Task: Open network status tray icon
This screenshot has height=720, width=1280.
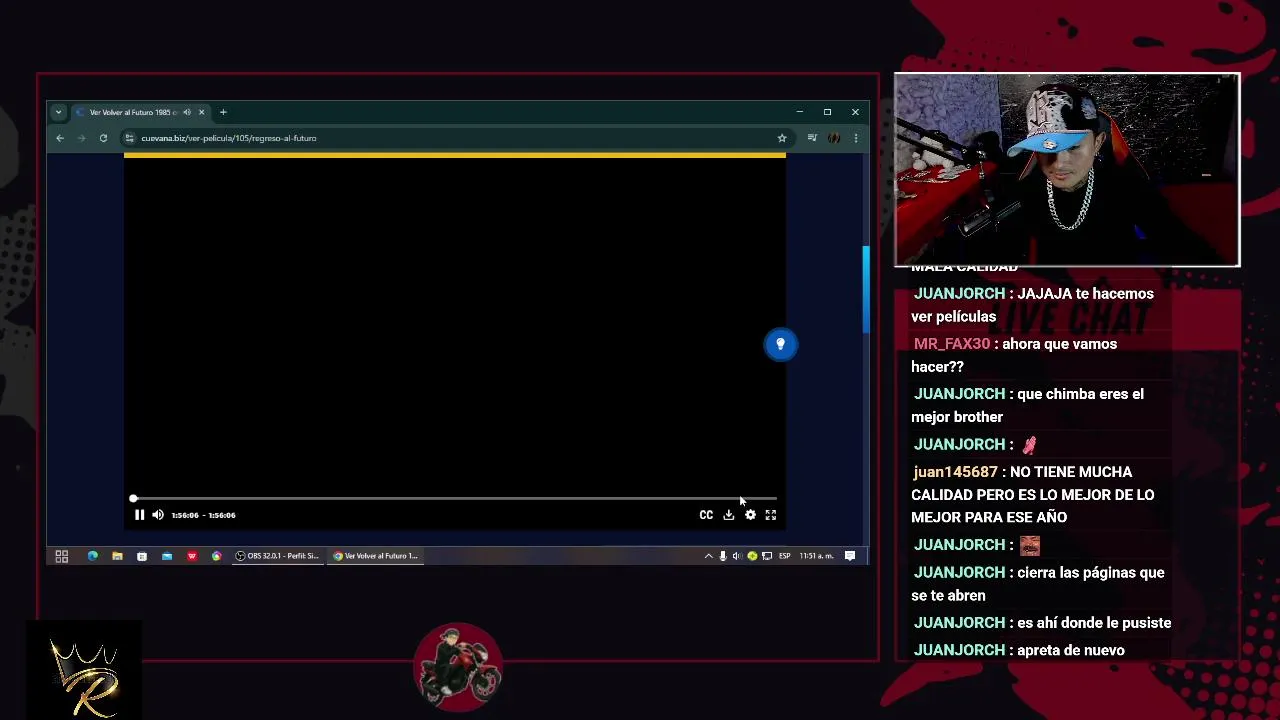Action: click(766, 556)
